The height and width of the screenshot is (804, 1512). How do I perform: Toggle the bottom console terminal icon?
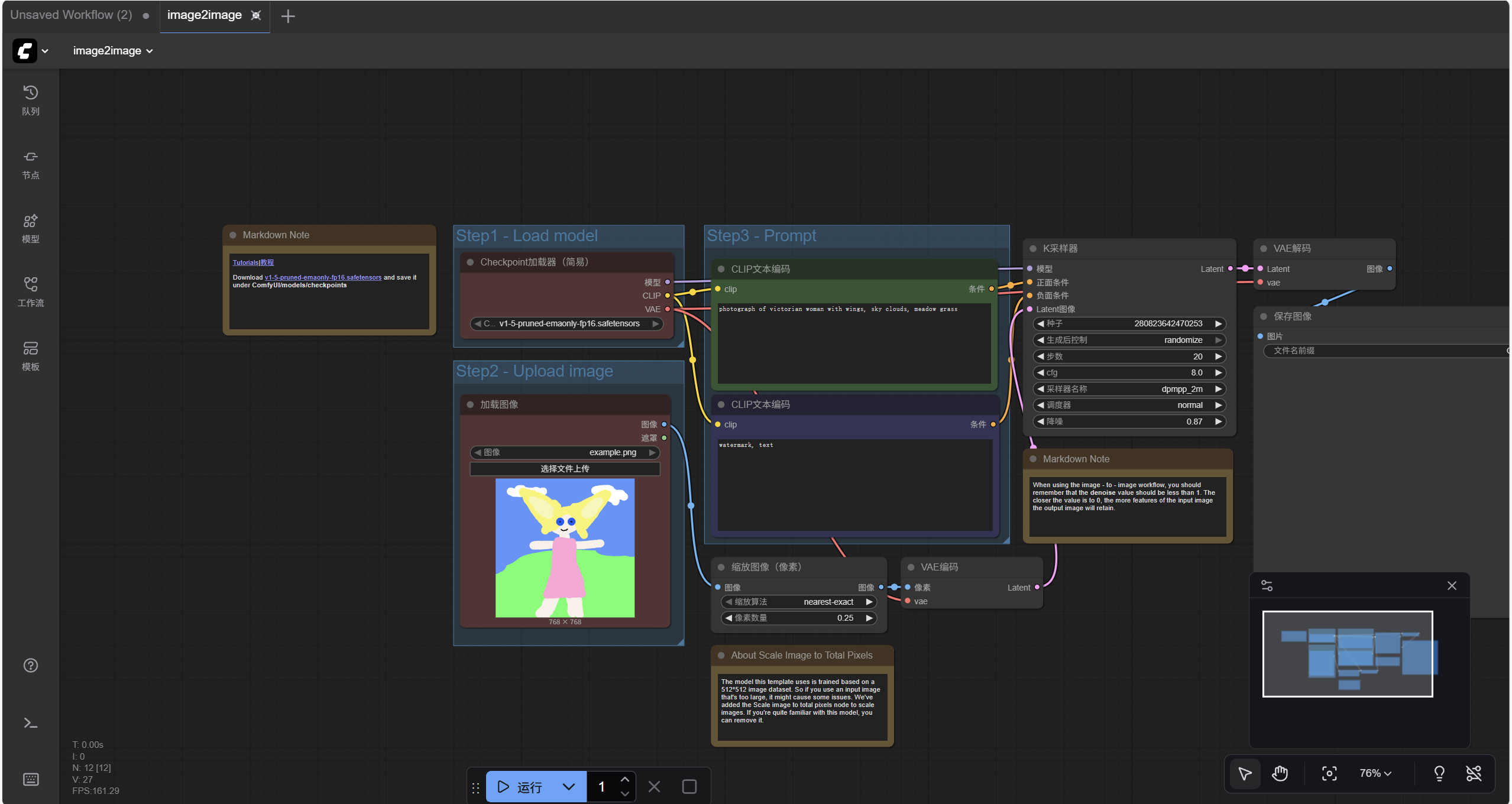tap(30, 722)
